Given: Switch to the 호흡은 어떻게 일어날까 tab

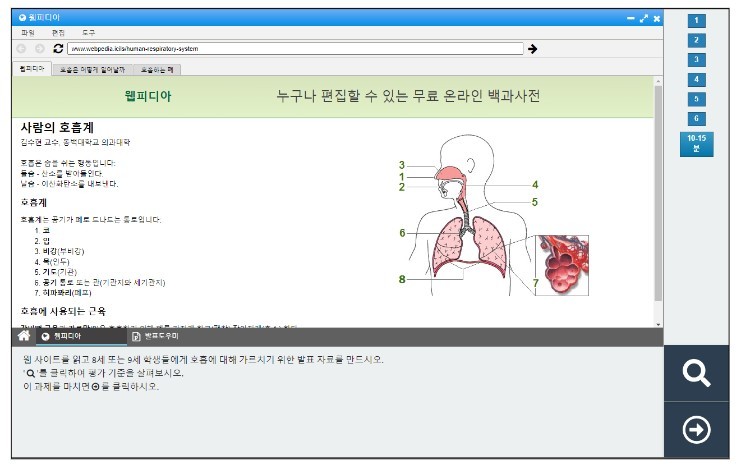Looking at the screenshot, I should pos(92,70).
